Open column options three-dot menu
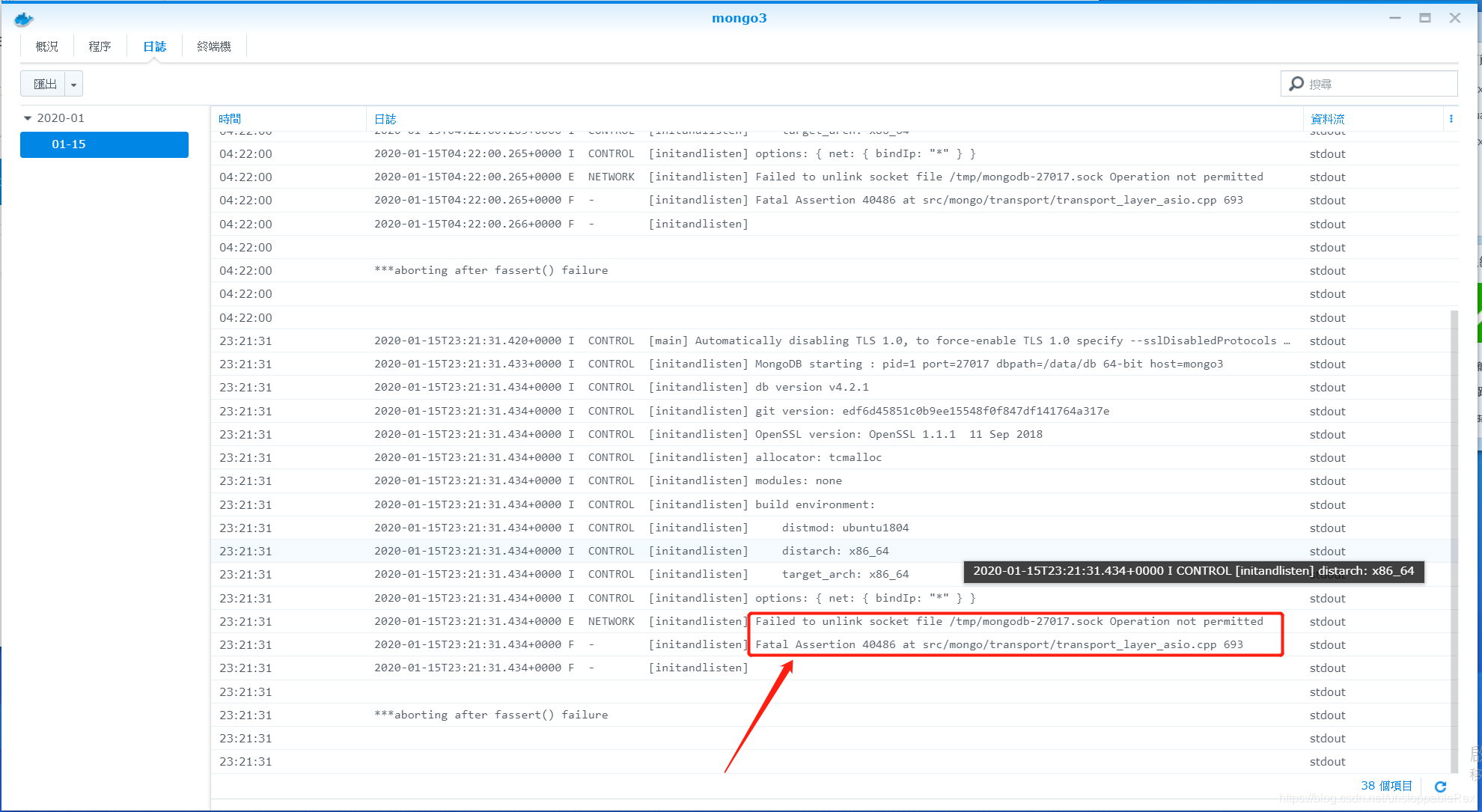Image resolution: width=1482 pixels, height=812 pixels. (1451, 119)
